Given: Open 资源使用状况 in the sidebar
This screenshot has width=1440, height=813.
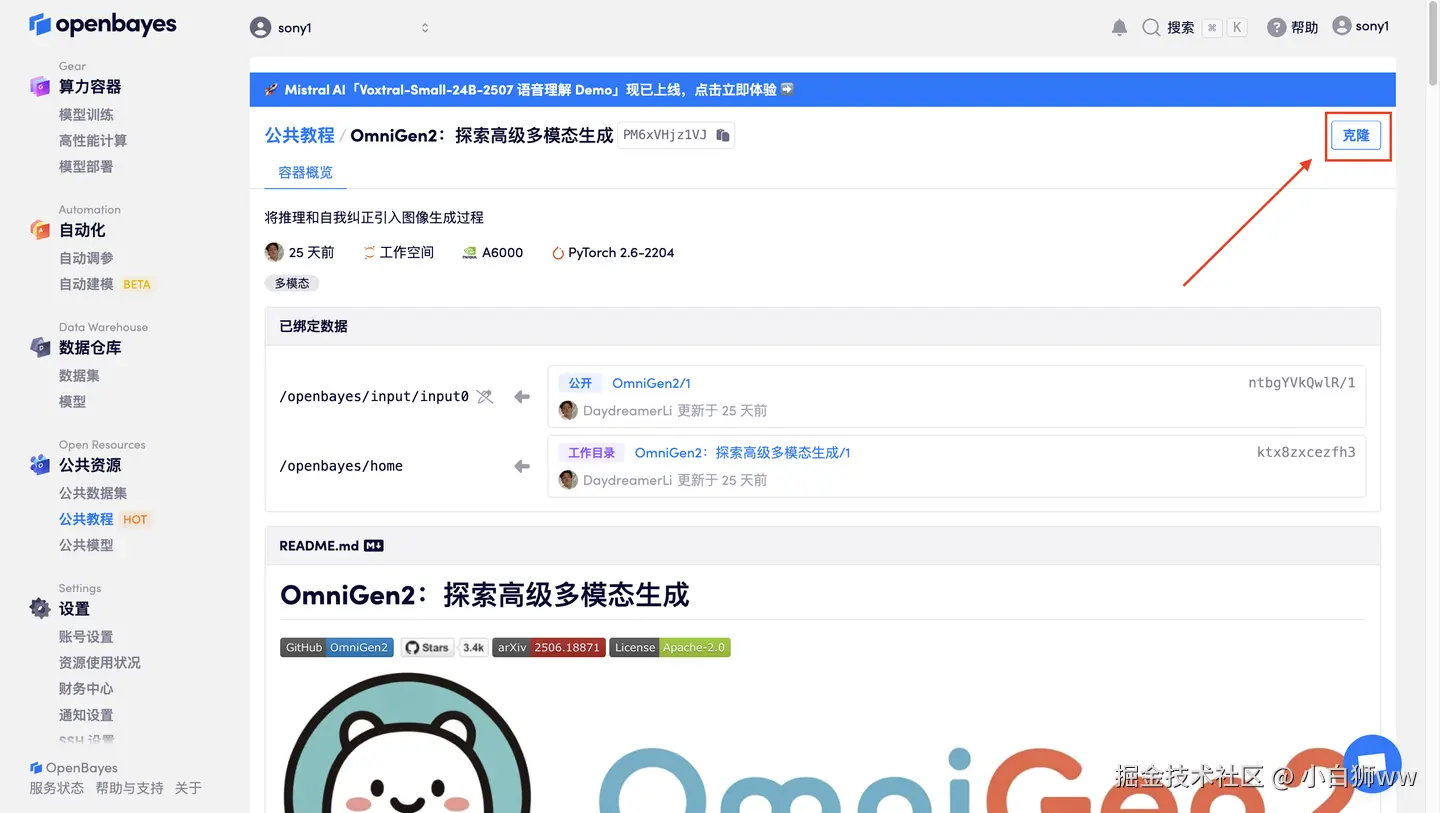Looking at the screenshot, I should pyautogui.click(x=100, y=662).
